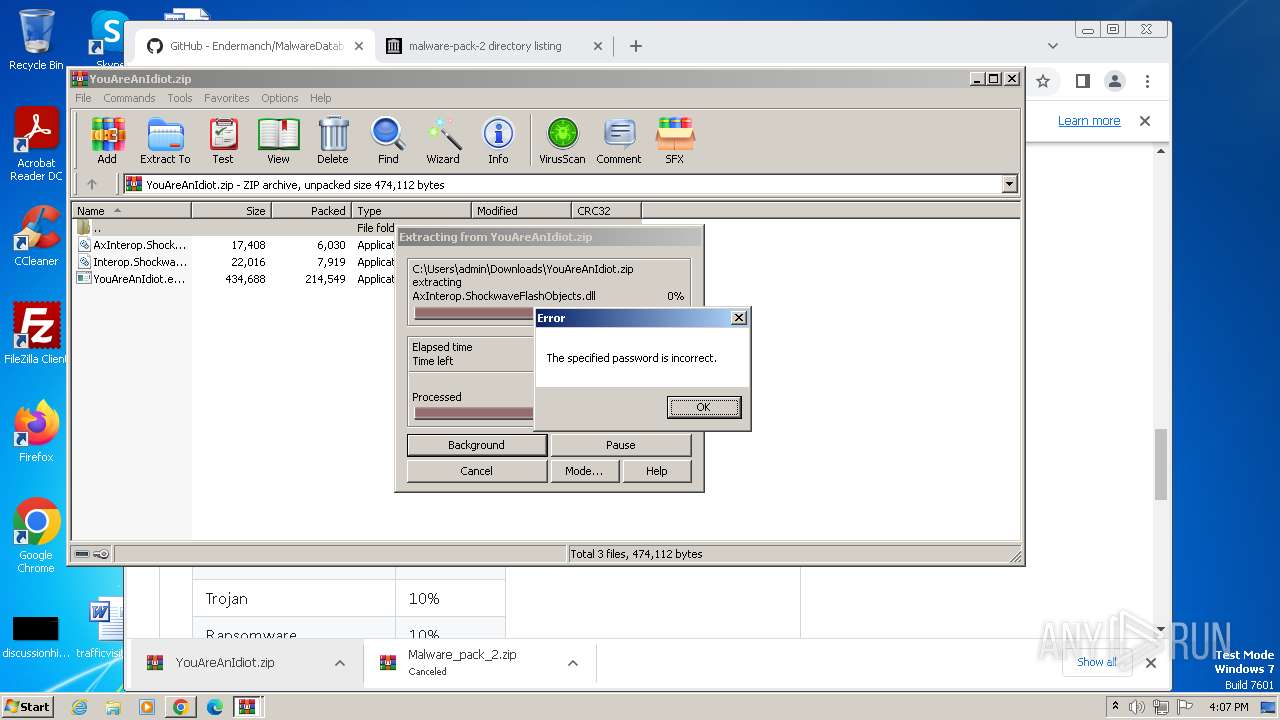The width and height of the screenshot is (1280, 720).
Task: Open the Recycle Bin desktop icon
Action: click(x=36, y=39)
